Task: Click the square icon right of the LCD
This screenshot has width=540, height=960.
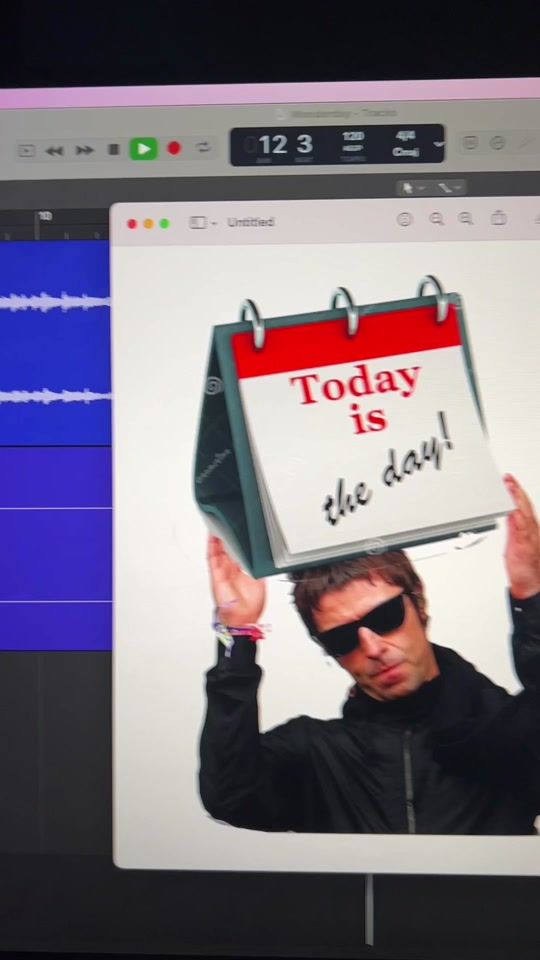Action: 470,143
